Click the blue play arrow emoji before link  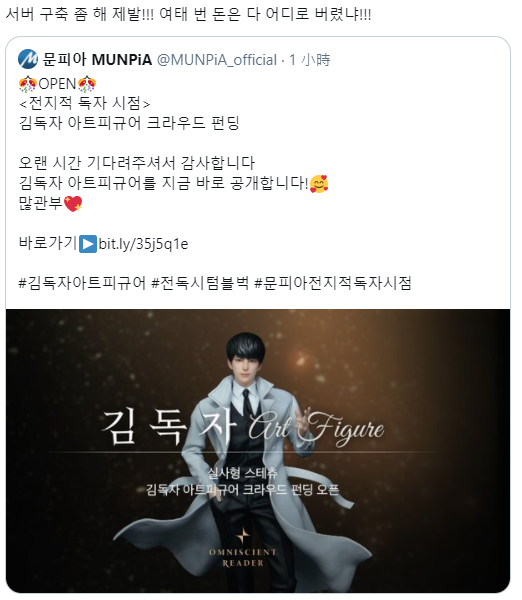(88, 244)
